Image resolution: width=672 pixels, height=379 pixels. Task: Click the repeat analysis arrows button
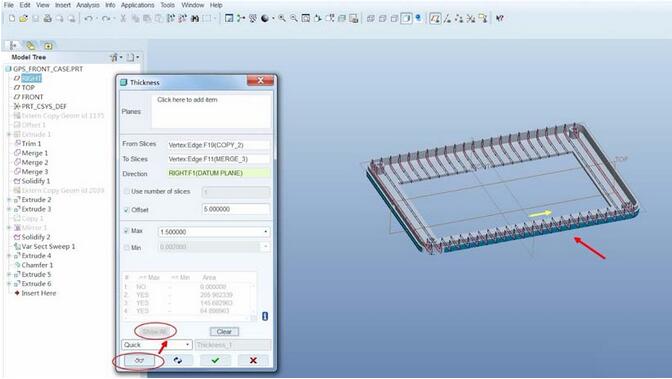[x=177, y=361]
